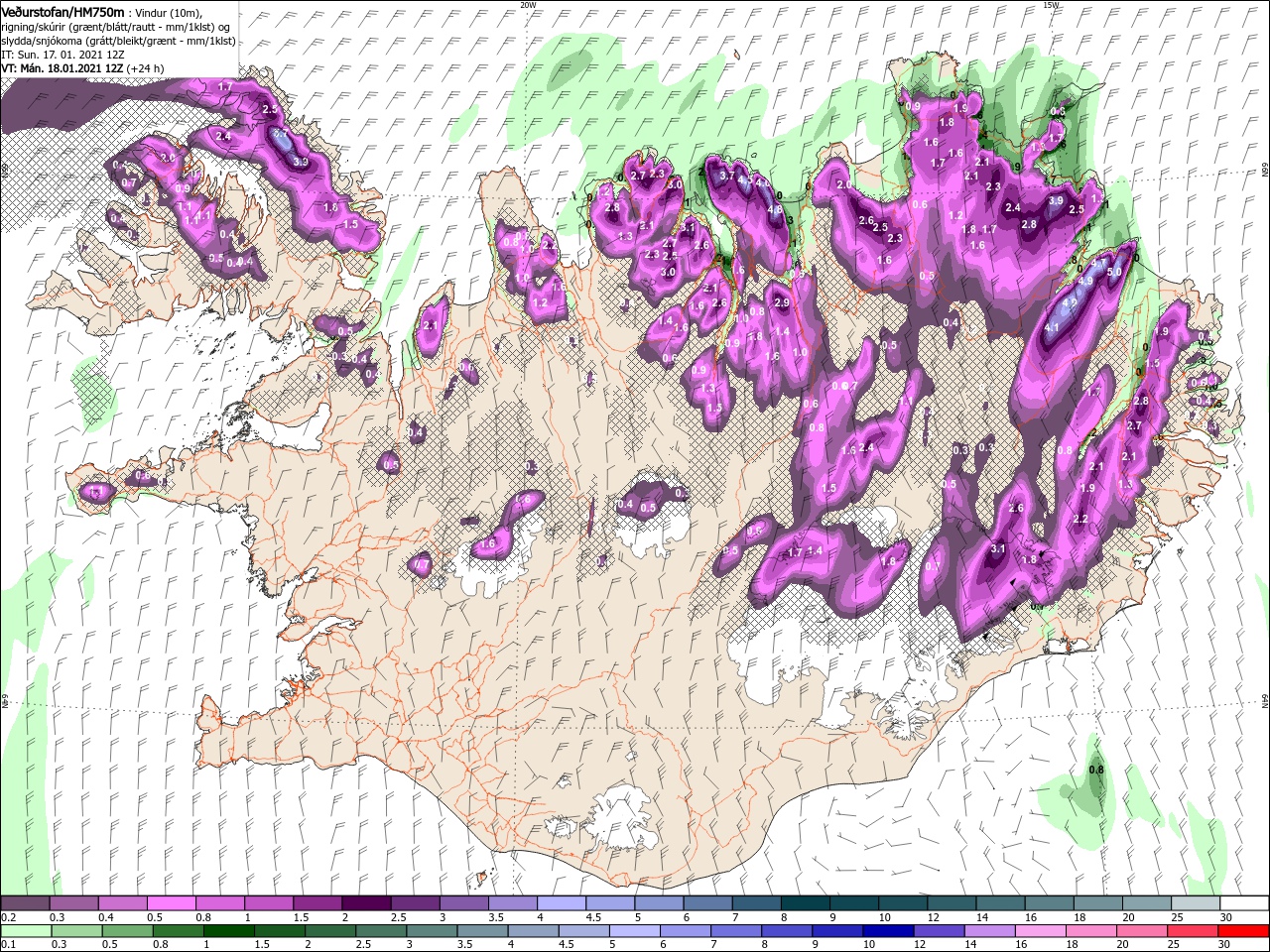Click the '15W' longitude label at top
The height and width of the screenshot is (952, 1270).
(x=1052, y=5)
